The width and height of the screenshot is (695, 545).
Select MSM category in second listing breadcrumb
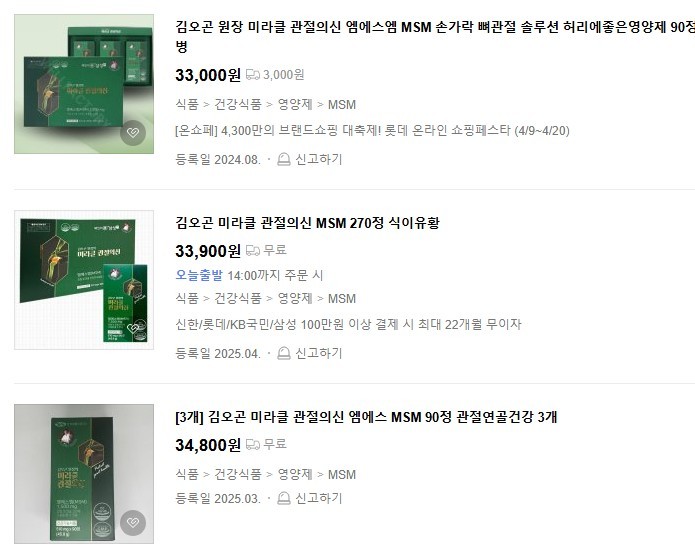(x=342, y=299)
